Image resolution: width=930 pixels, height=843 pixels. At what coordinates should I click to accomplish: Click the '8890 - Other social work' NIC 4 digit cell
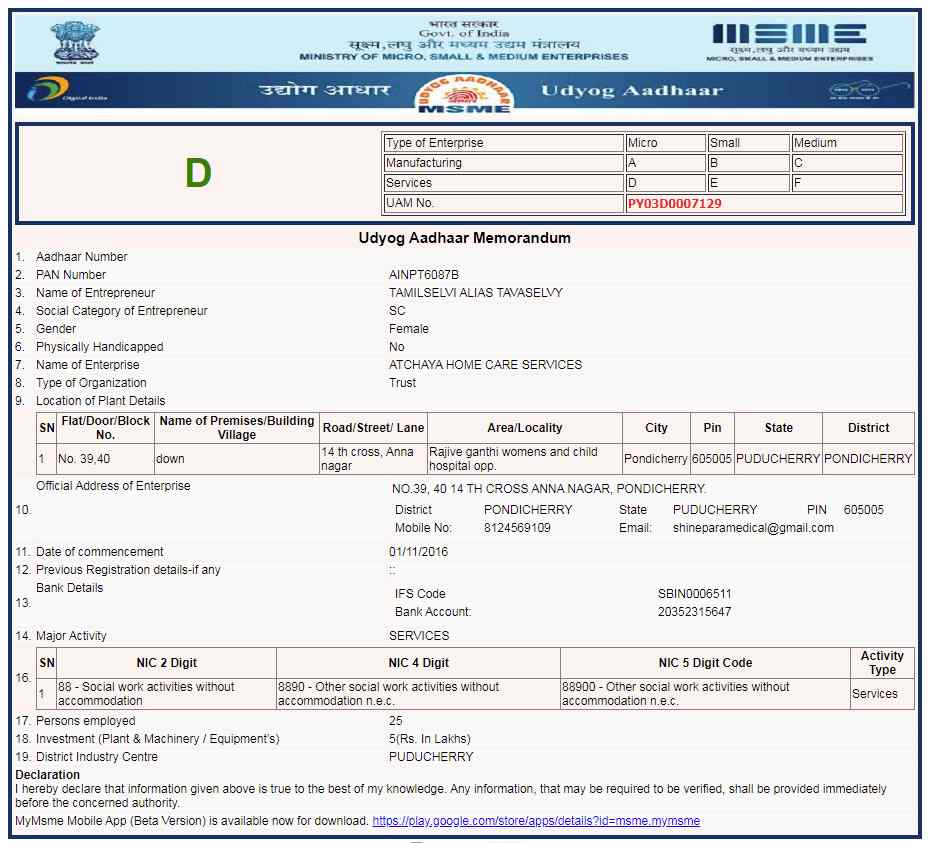click(x=418, y=694)
